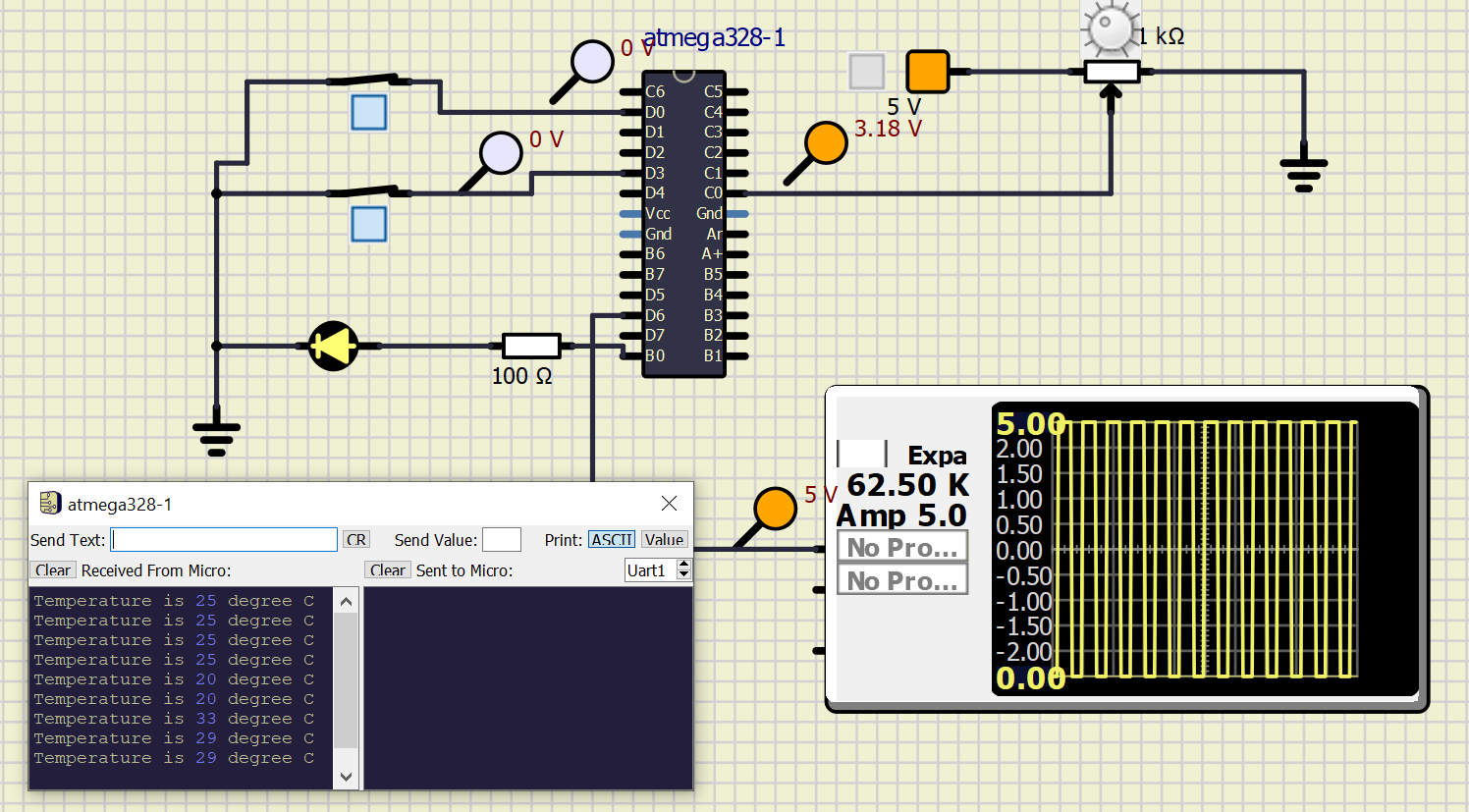Clear the Received From Micro log
Viewport: 1469px width, 812px height.
[52, 569]
